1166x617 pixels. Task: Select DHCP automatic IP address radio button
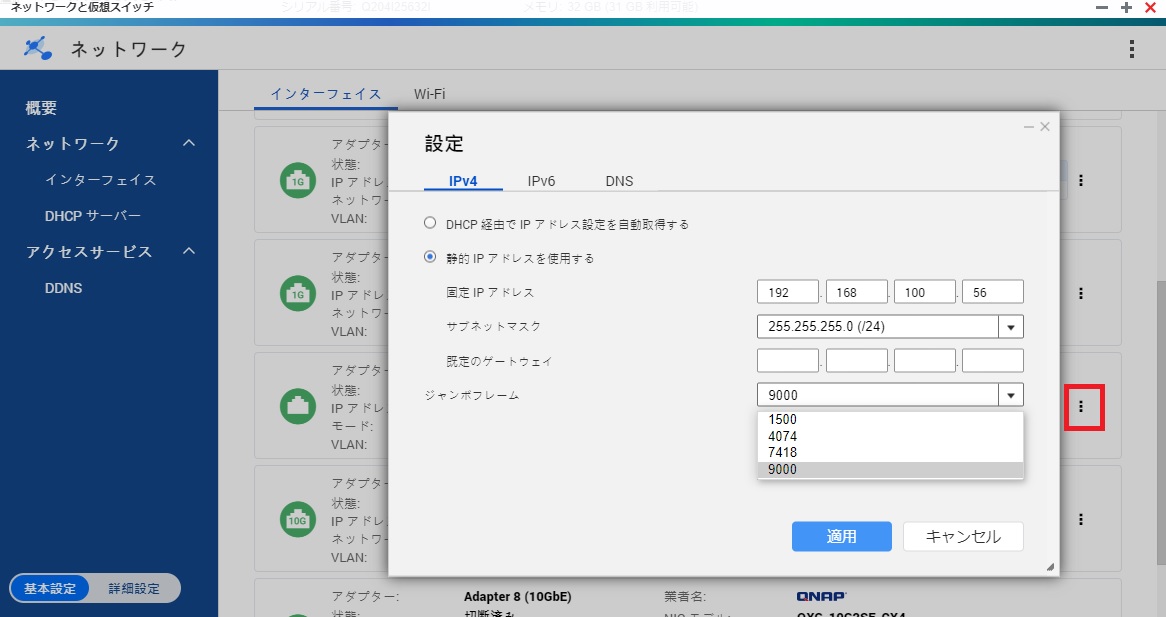coord(430,224)
